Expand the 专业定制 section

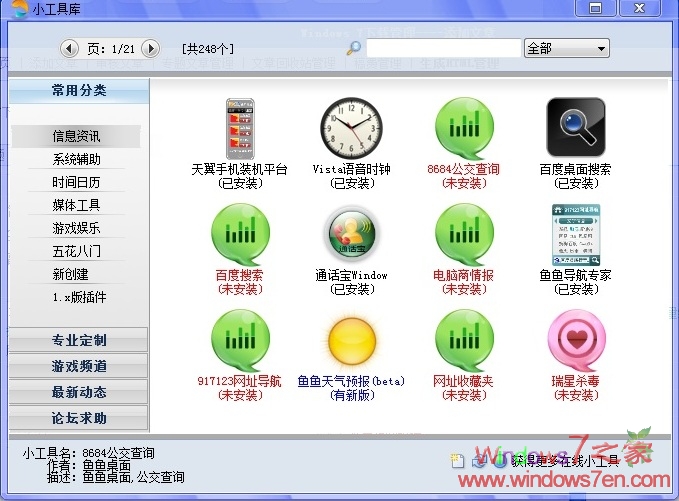point(79,340)
